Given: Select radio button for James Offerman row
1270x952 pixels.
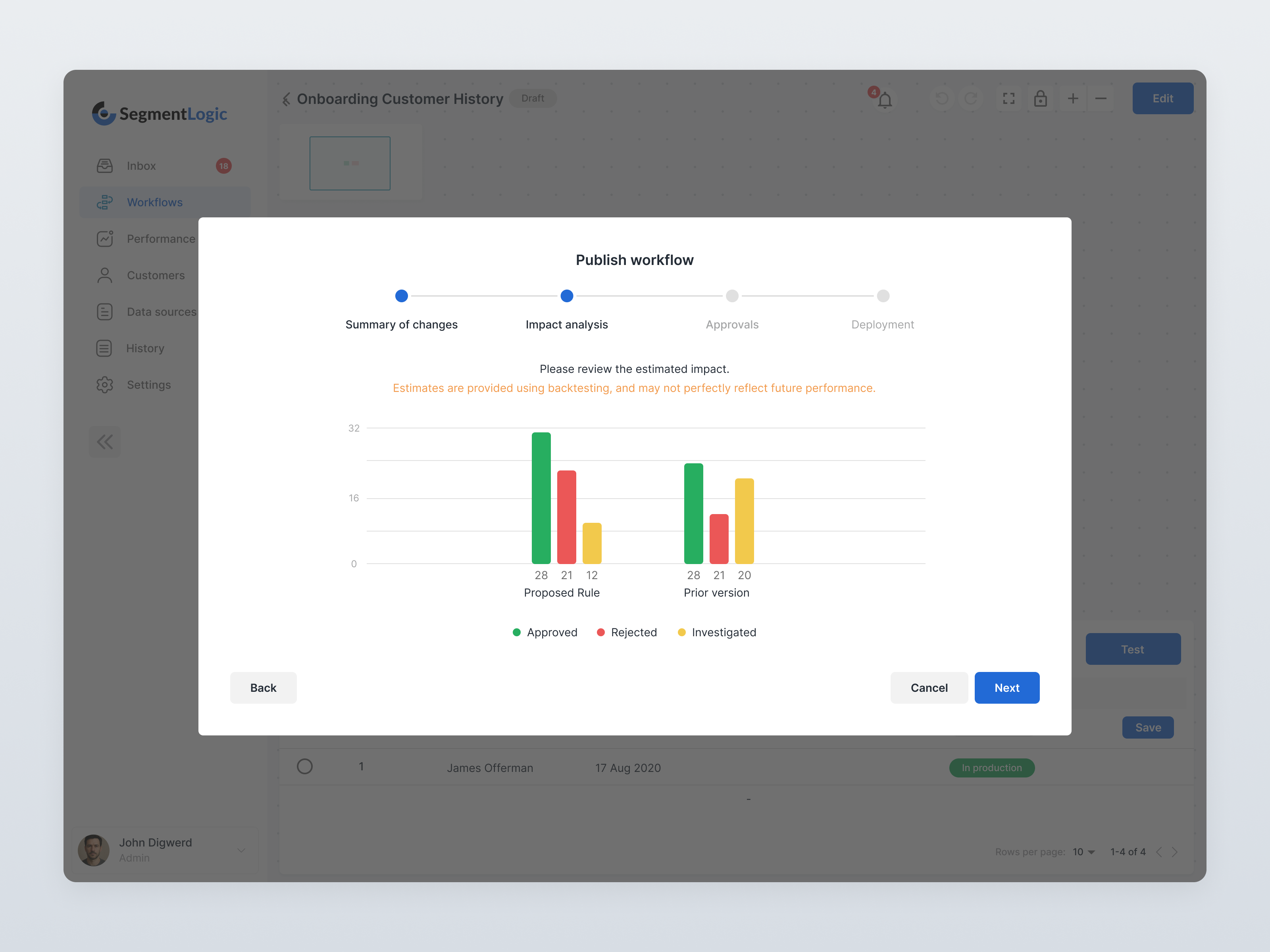Looking at the screenshot, I should pos(305,767).
